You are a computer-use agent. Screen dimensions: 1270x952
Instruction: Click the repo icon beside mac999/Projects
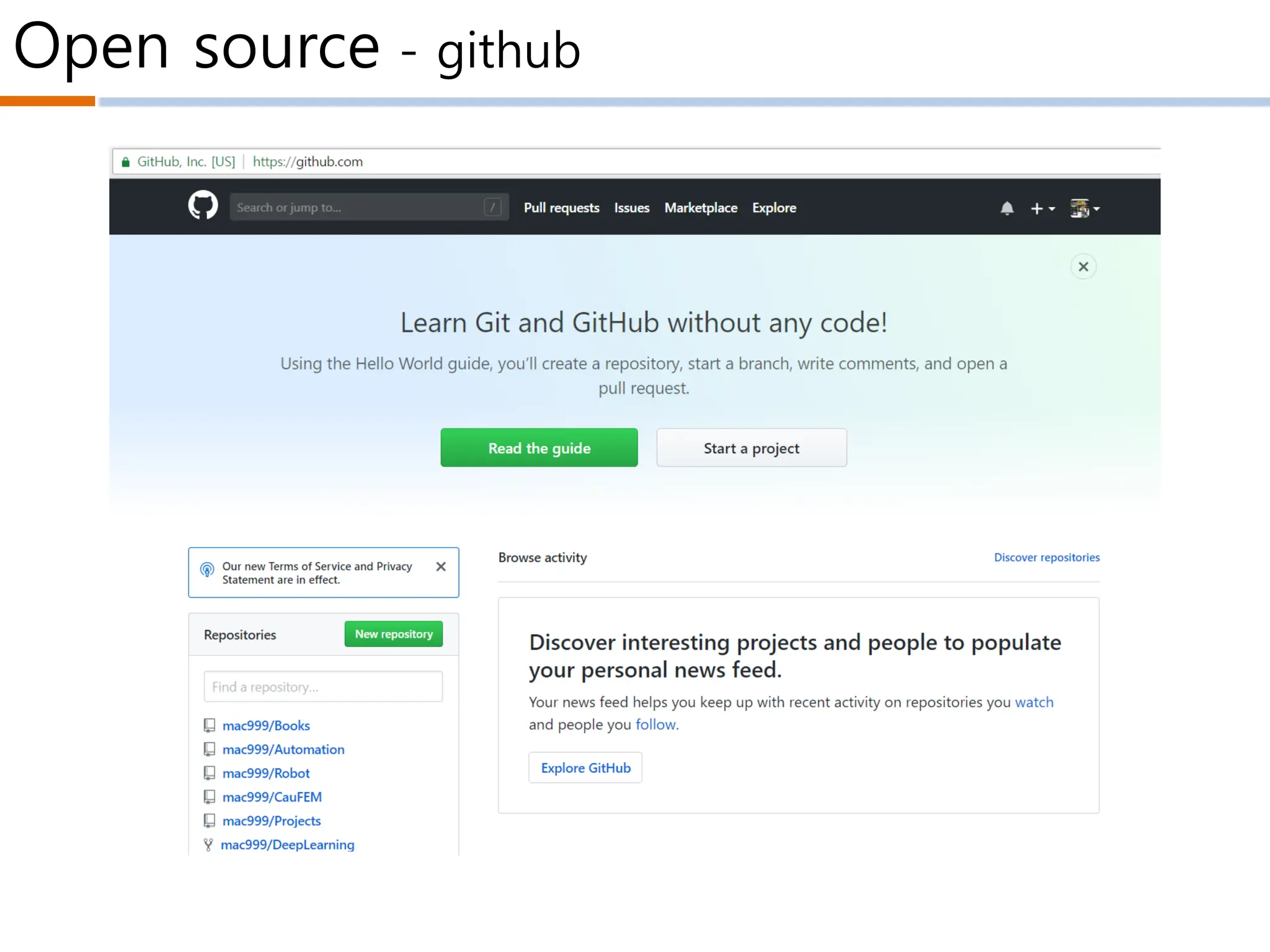[210, 821]
